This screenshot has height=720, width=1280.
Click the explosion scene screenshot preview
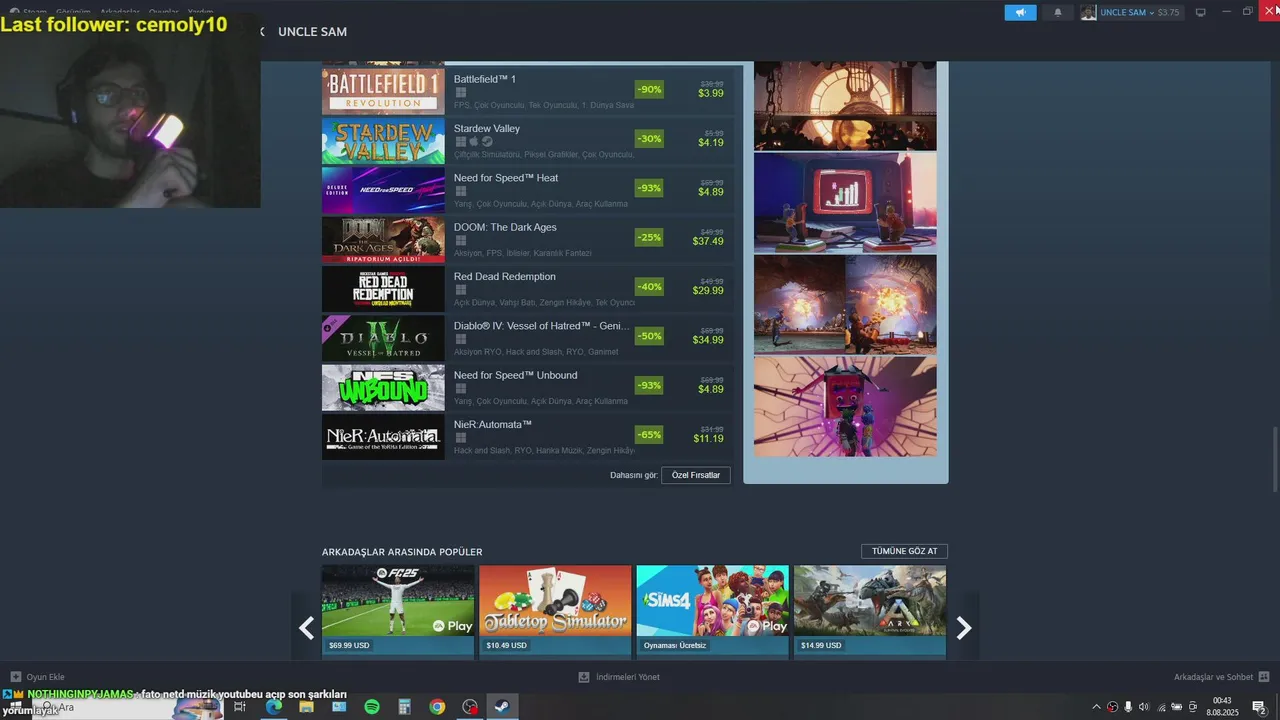point(845,304)
